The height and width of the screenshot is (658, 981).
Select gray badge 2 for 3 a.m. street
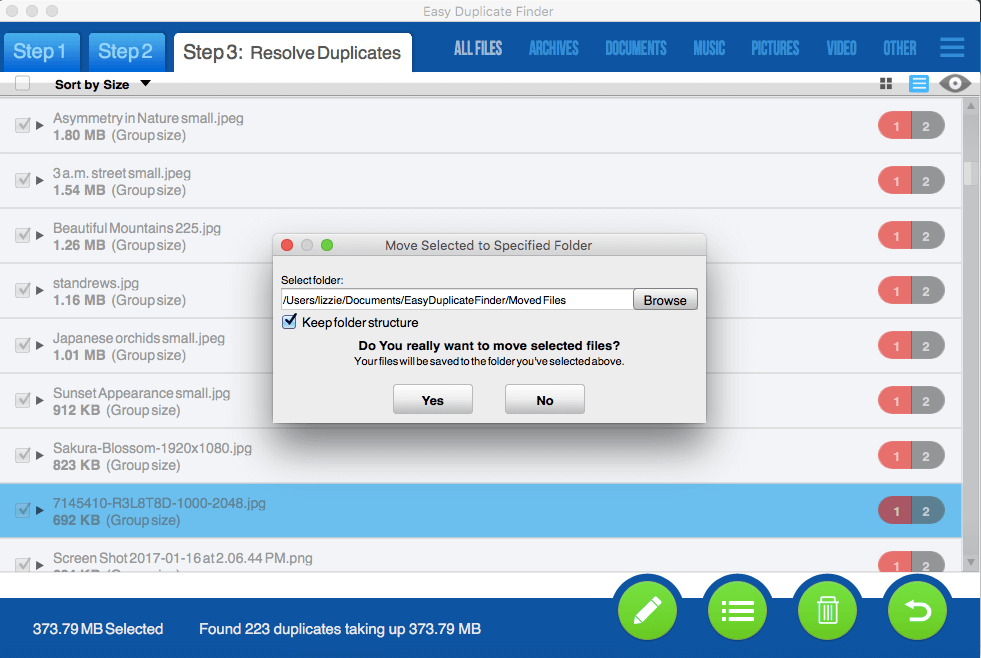[928, 181]
